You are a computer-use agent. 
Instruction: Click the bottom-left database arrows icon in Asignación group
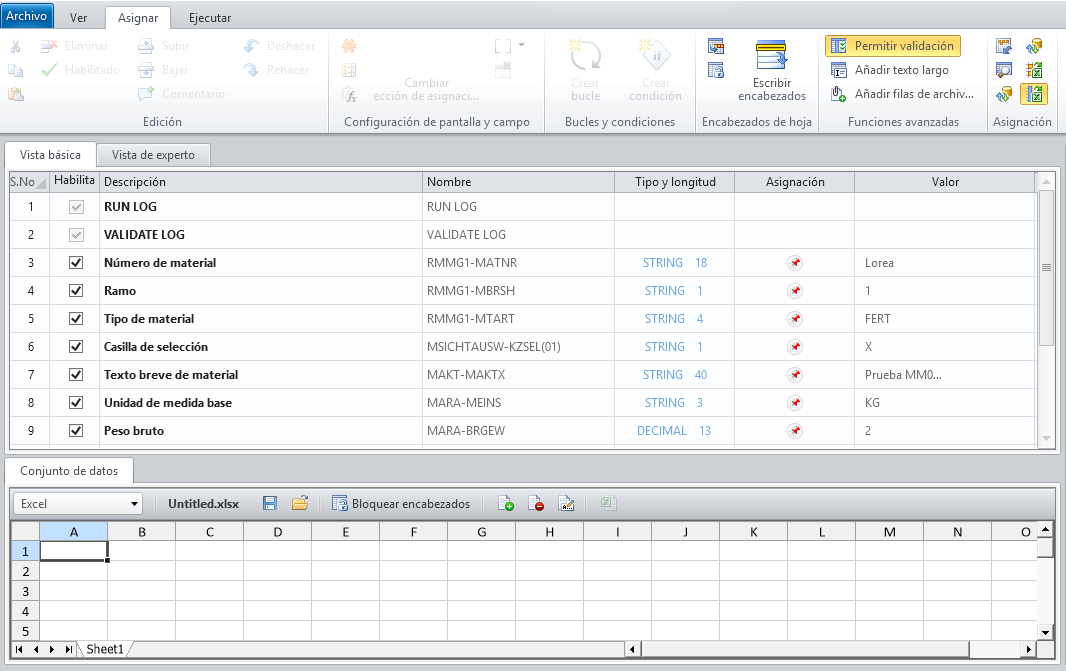coord(1003,94)
